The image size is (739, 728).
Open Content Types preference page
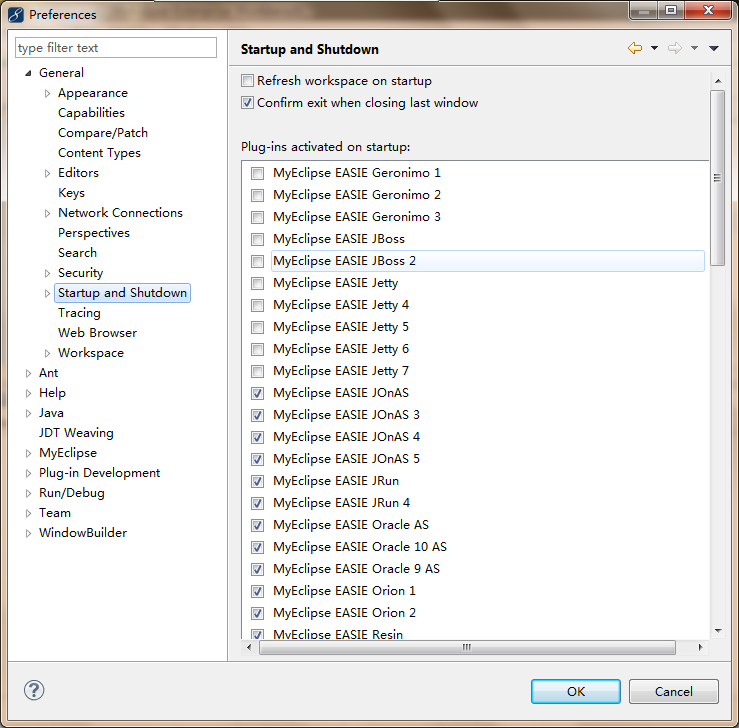click(x=99, y=153)
